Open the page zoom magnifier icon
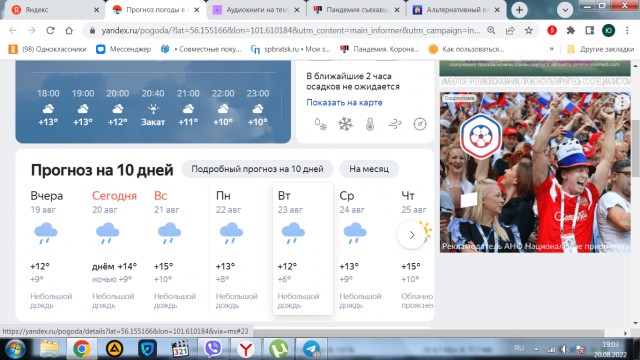640x360 pixels. pyautogui.click(x=491, y=30)
